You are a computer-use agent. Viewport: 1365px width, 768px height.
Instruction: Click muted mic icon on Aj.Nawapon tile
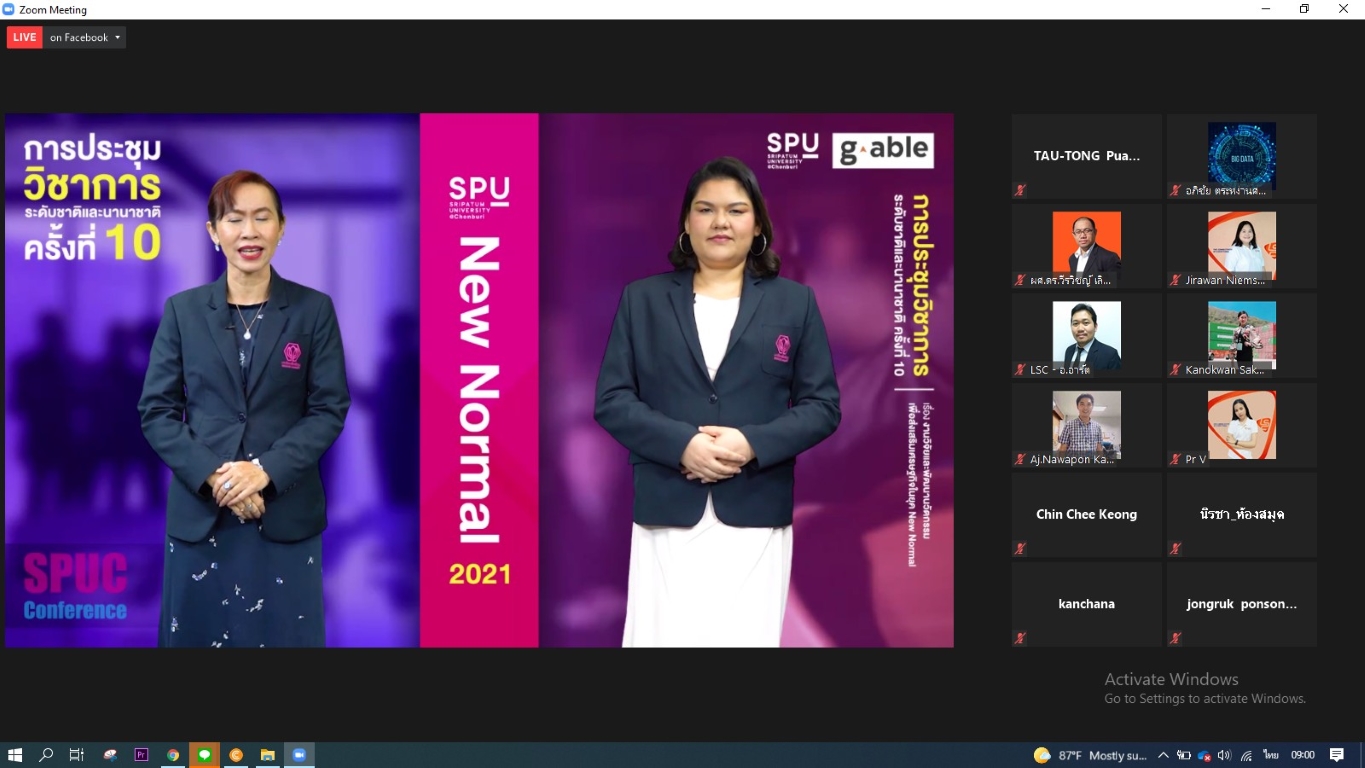(1020, 459)
